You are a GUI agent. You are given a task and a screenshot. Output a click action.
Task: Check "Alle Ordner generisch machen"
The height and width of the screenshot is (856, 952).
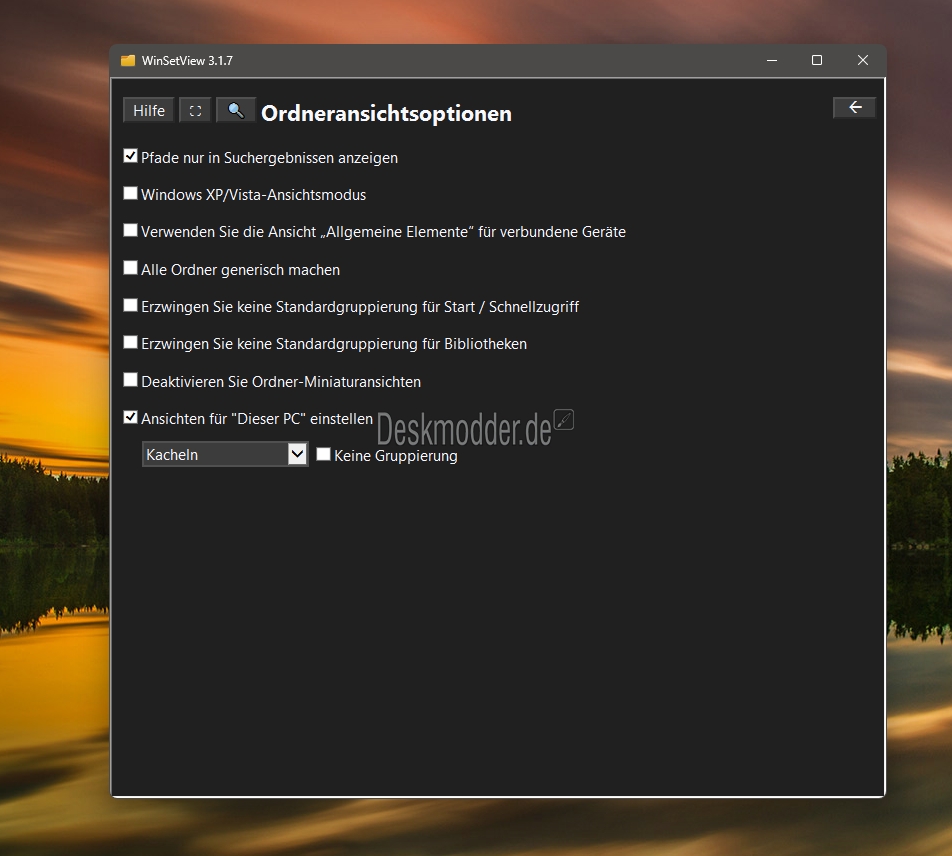tap(130, 268)
